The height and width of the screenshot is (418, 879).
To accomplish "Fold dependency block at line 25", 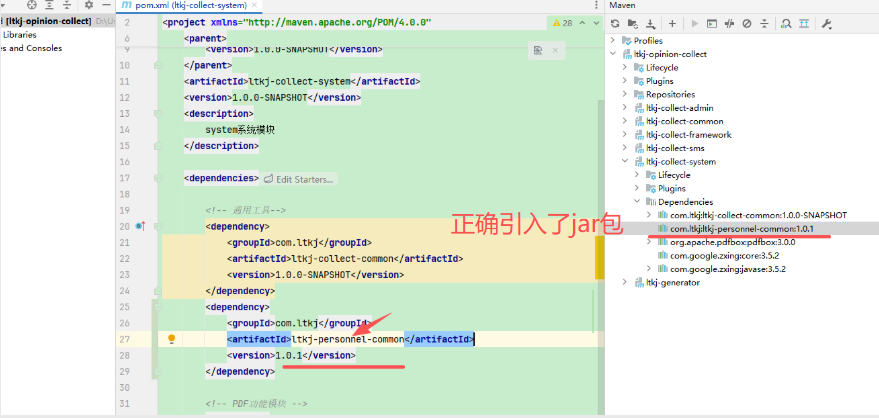I will (x=158, y=307).
